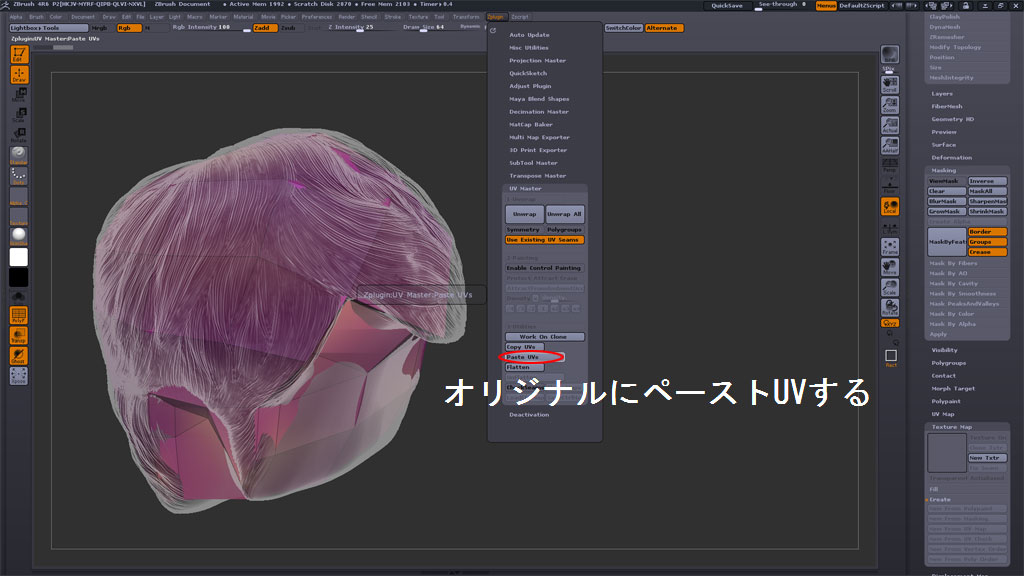Click the ZBrush logo icon

[5, 5]
